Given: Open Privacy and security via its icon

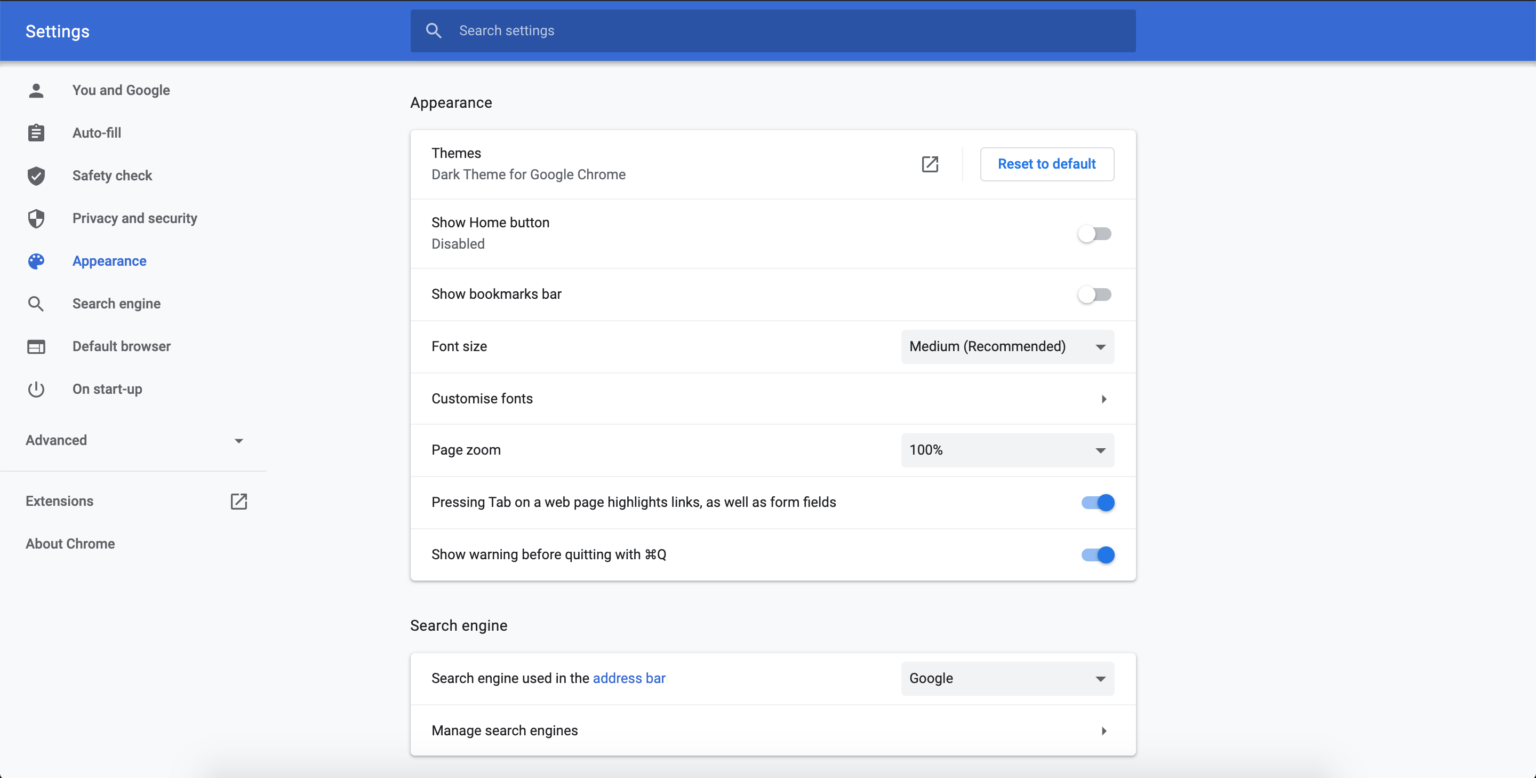Looking at the screenshot, I should pos(36,218).
